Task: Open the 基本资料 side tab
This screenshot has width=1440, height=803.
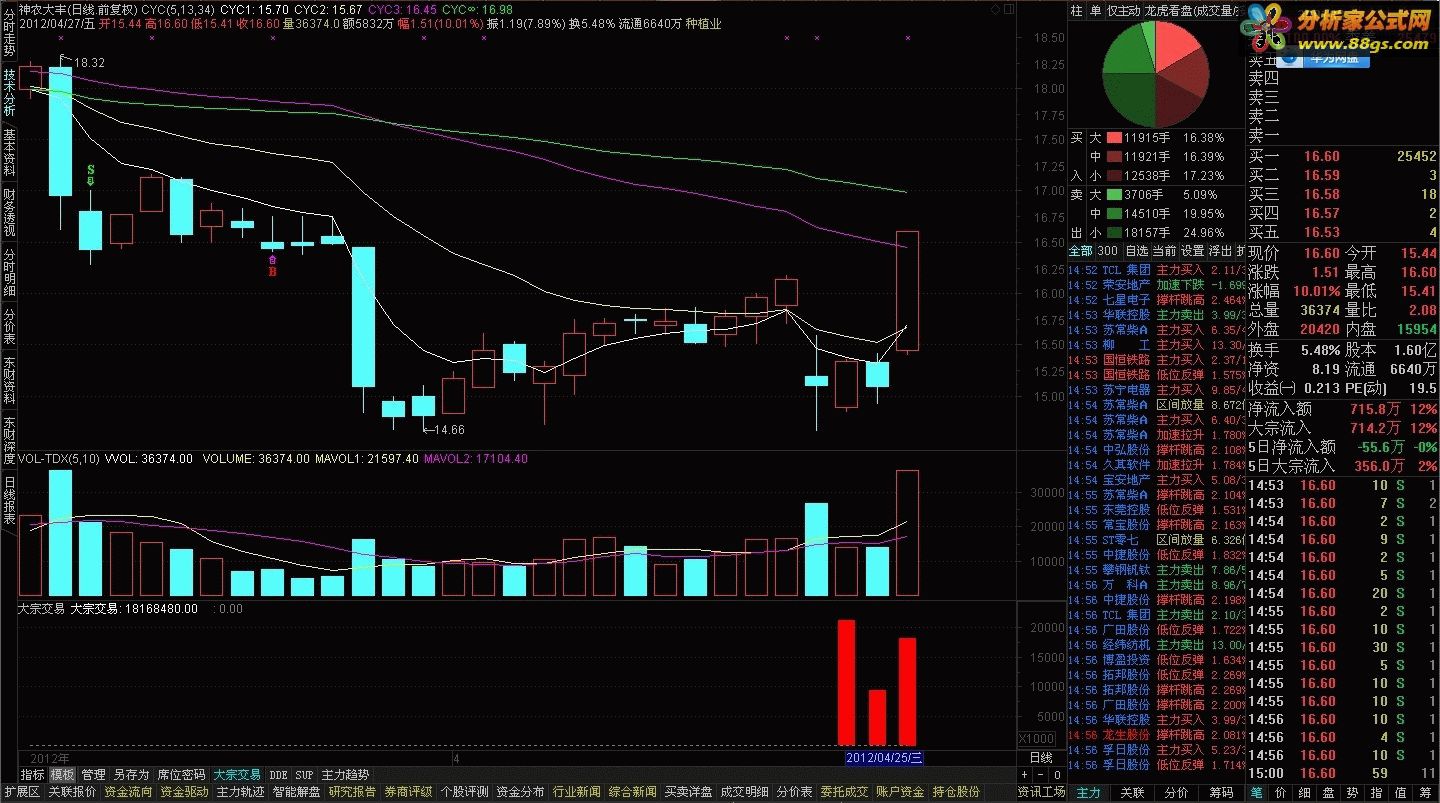Action: pos(8,152)
